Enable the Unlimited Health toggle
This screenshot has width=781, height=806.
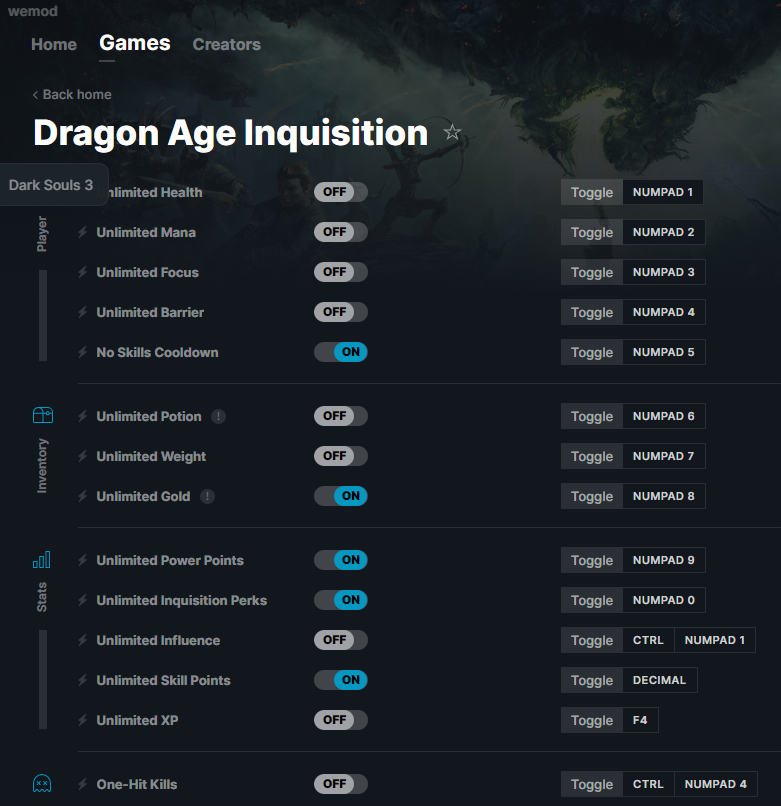tap(341, 192)
